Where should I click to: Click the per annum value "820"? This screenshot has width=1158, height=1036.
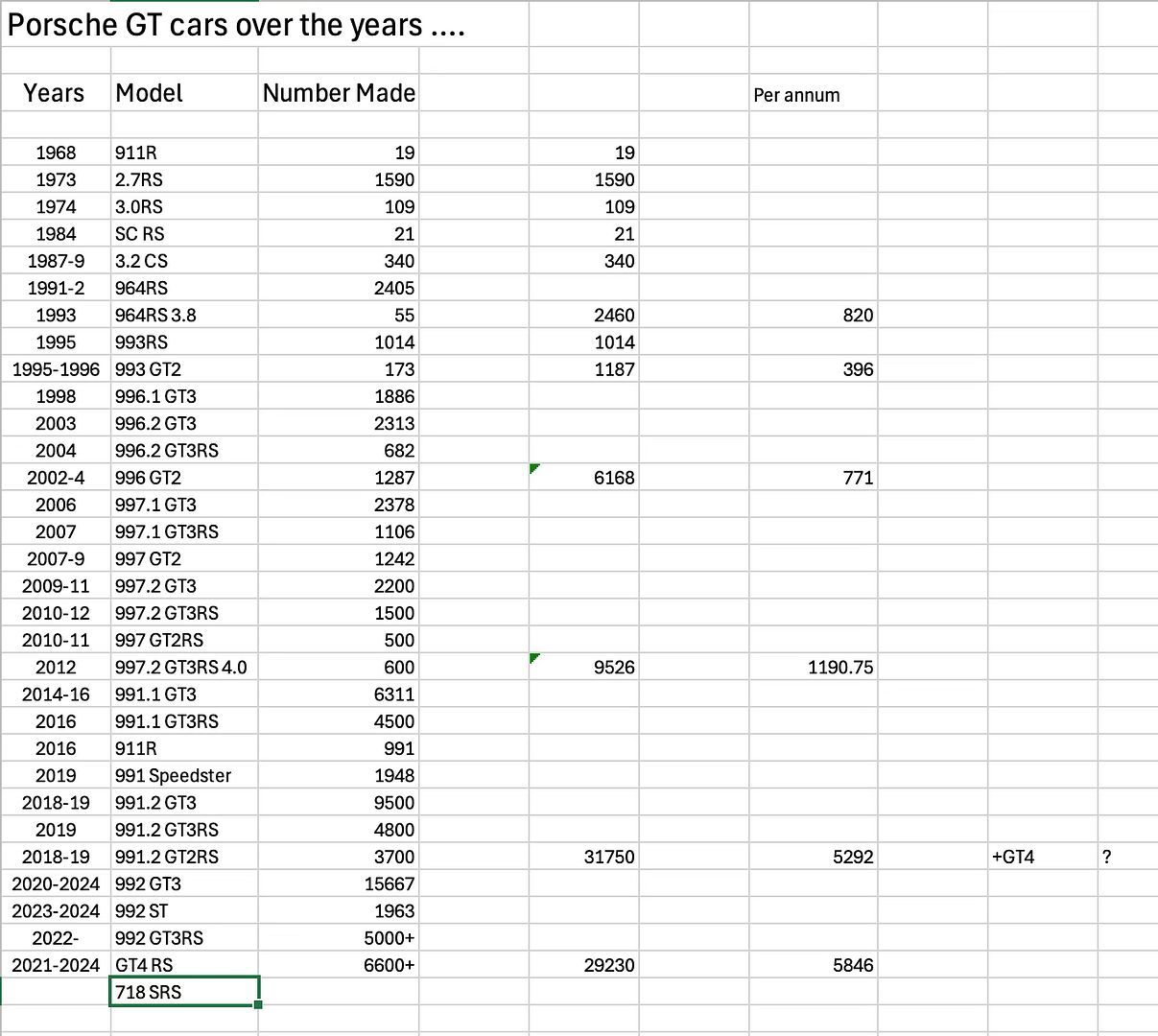pos(814,315)
